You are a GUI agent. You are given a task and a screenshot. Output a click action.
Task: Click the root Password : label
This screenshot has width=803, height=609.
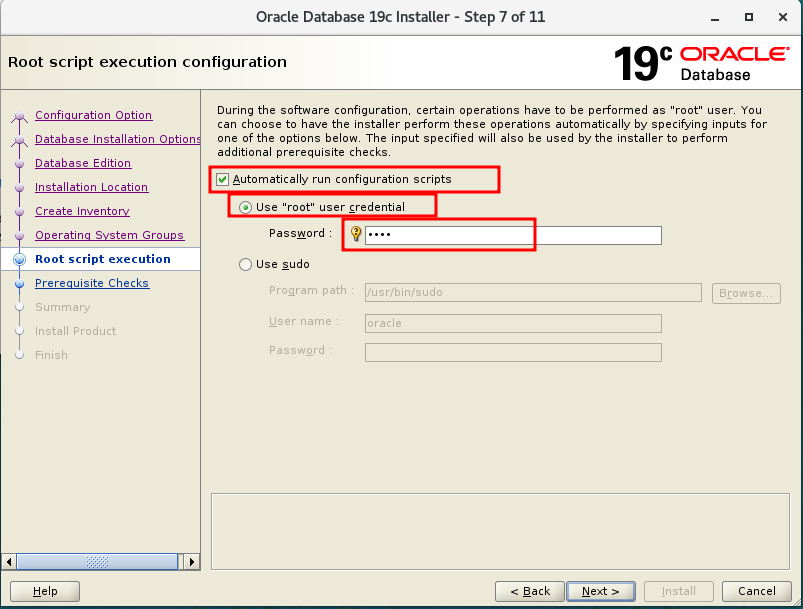click(300, 234)
